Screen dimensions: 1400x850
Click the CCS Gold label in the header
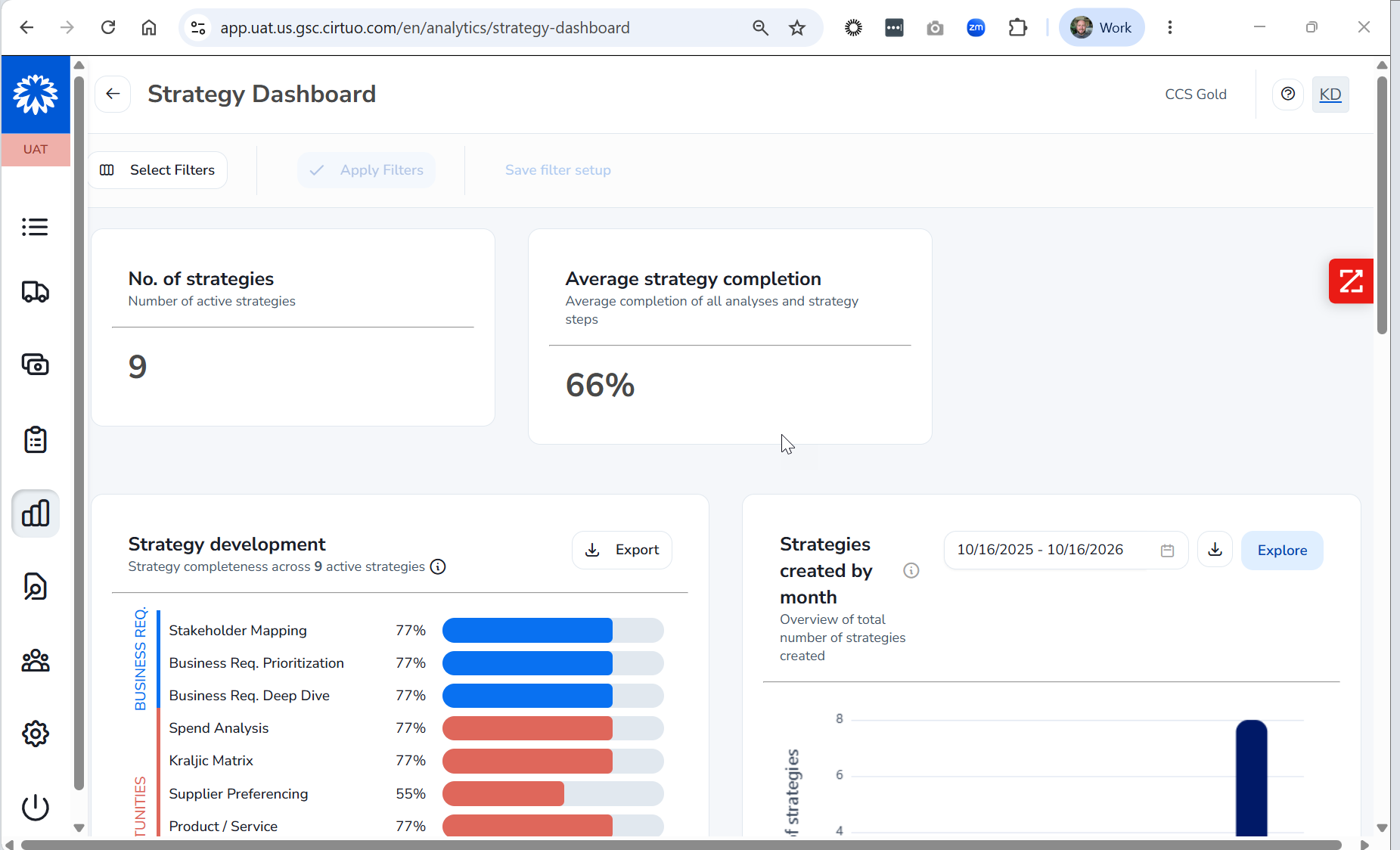coord(1196,95)
